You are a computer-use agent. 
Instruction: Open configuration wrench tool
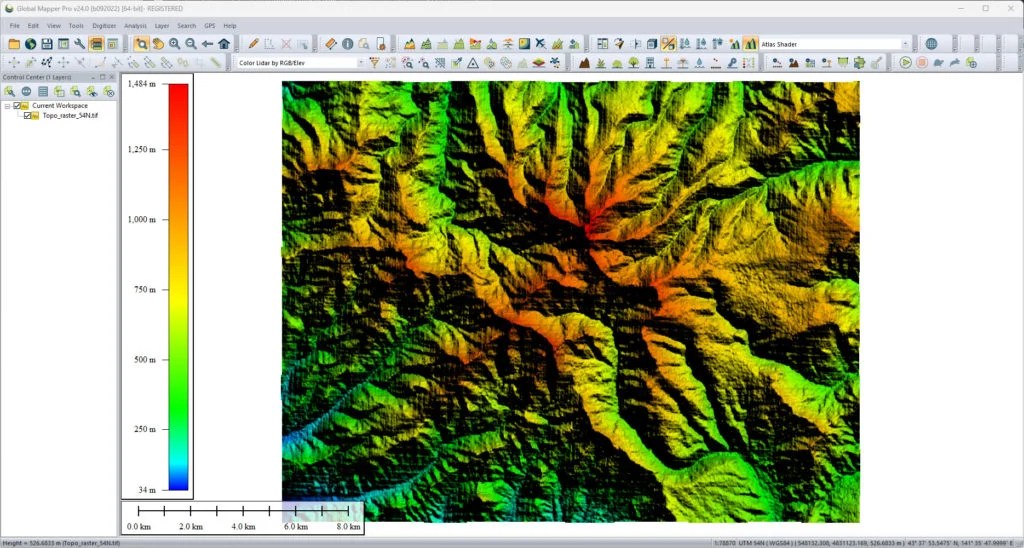[80, 44]
